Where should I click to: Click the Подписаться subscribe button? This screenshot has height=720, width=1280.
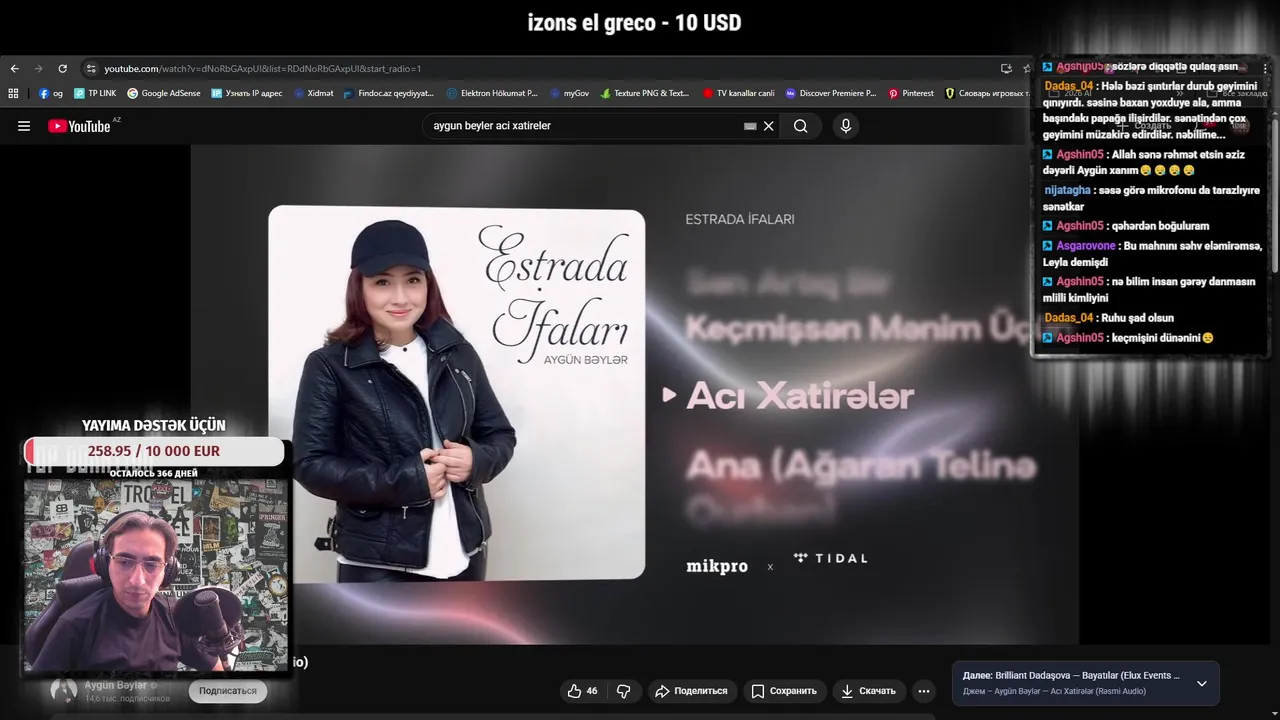tap(228, 691)
